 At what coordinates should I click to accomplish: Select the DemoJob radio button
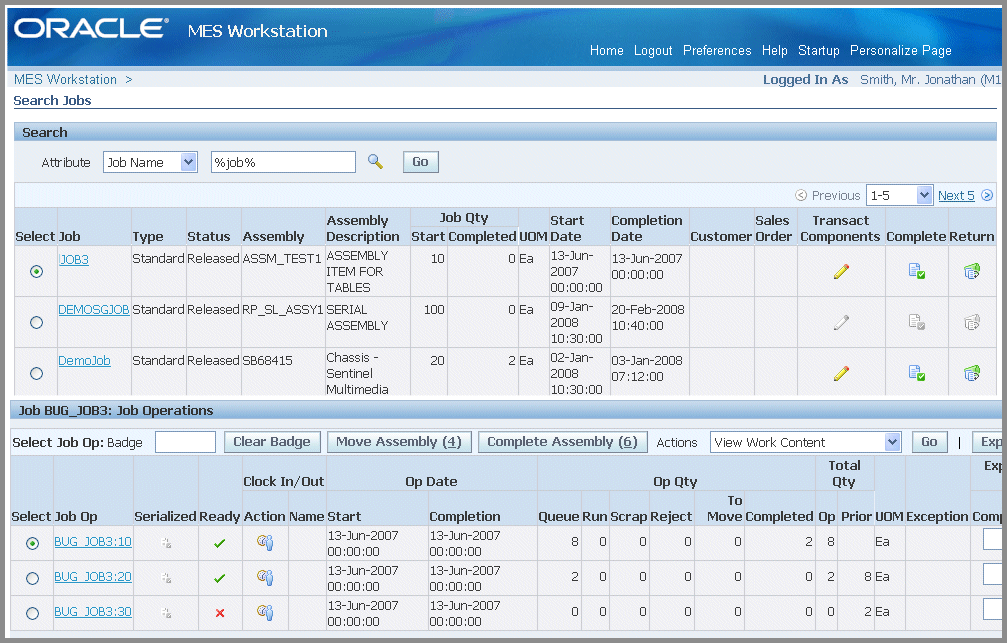[x=37, y=373]
